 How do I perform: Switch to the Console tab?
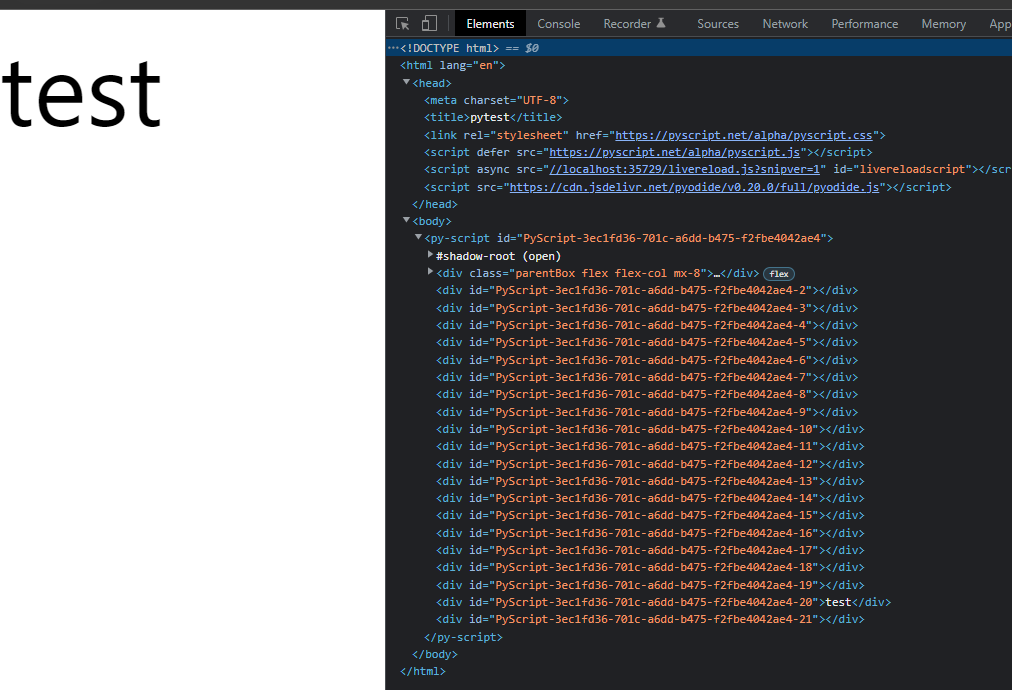click(x=559, y=24)
